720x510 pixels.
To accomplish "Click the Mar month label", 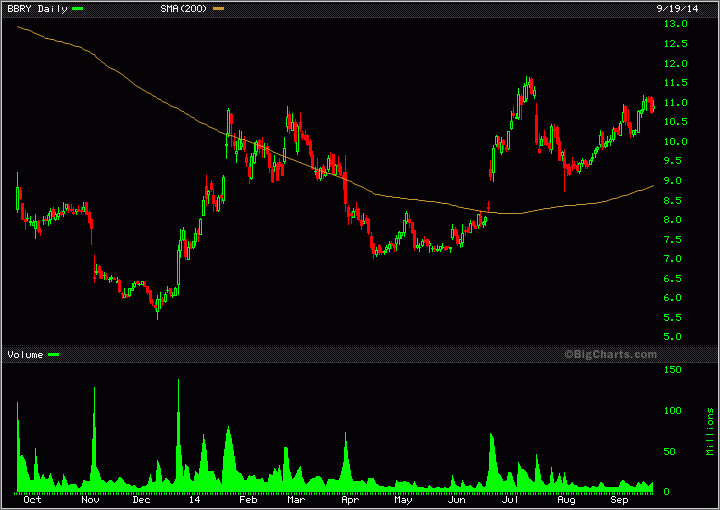I will [296, 500].
